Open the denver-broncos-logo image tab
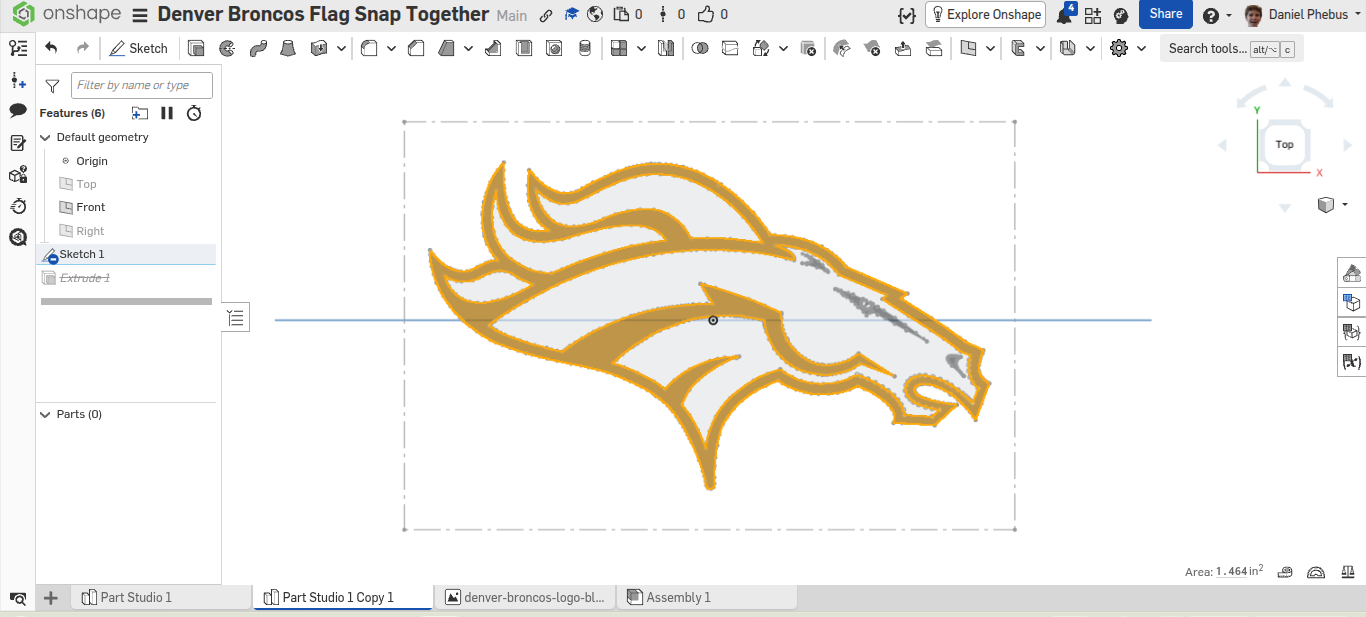This screenshot has width=1366, height=617. tap(525, 597)
